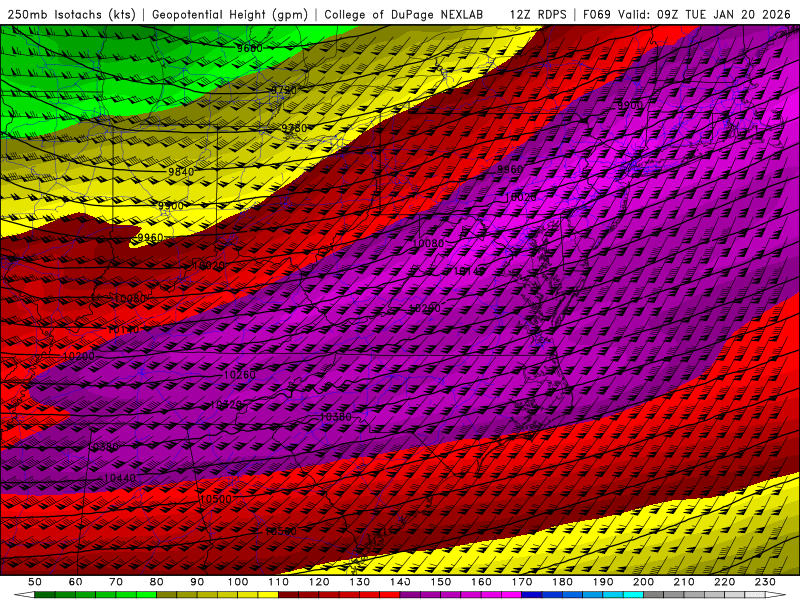
Task: Click the 9900 label inside the purple band
Action: tap(630, 106)
